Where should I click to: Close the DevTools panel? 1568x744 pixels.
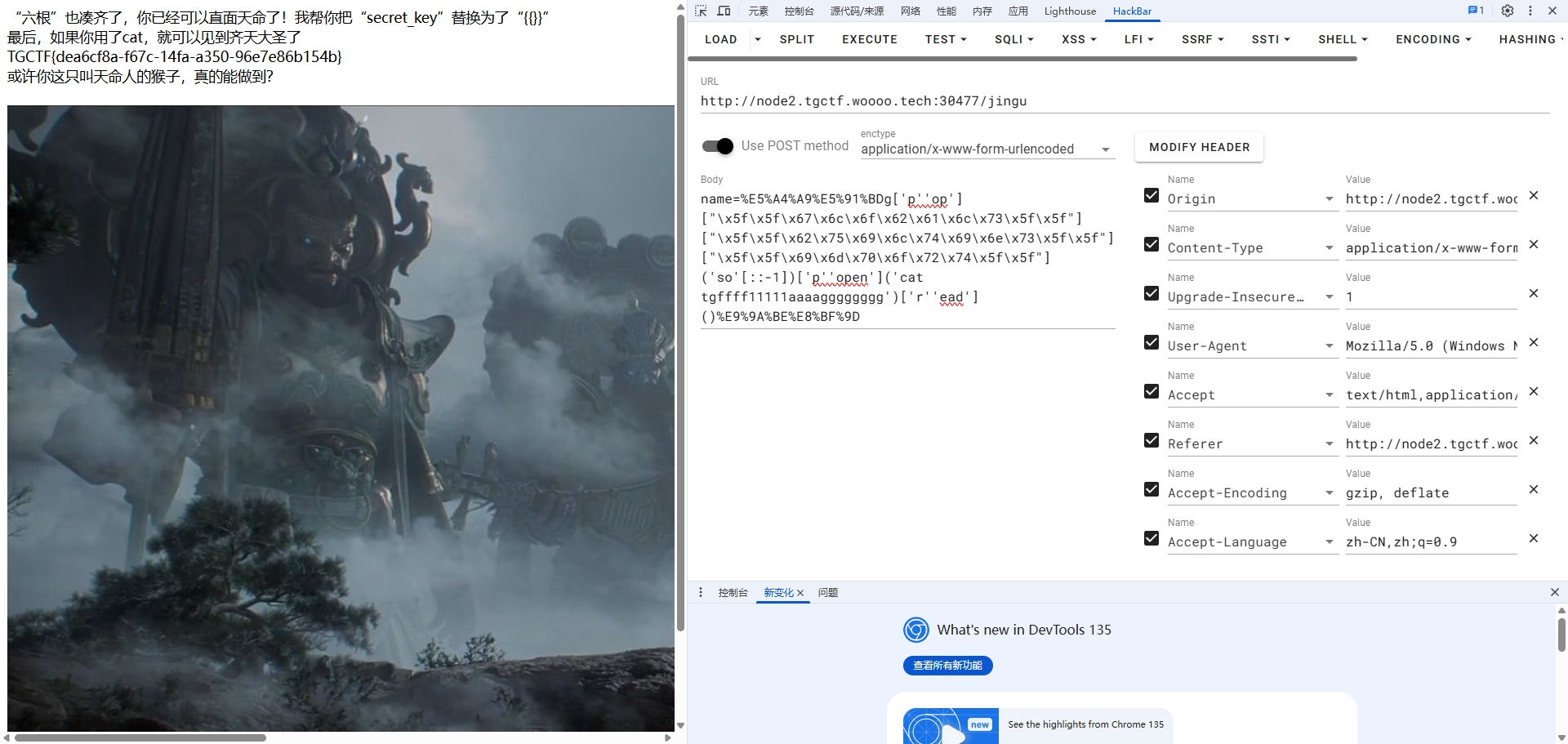point(1552,11)
